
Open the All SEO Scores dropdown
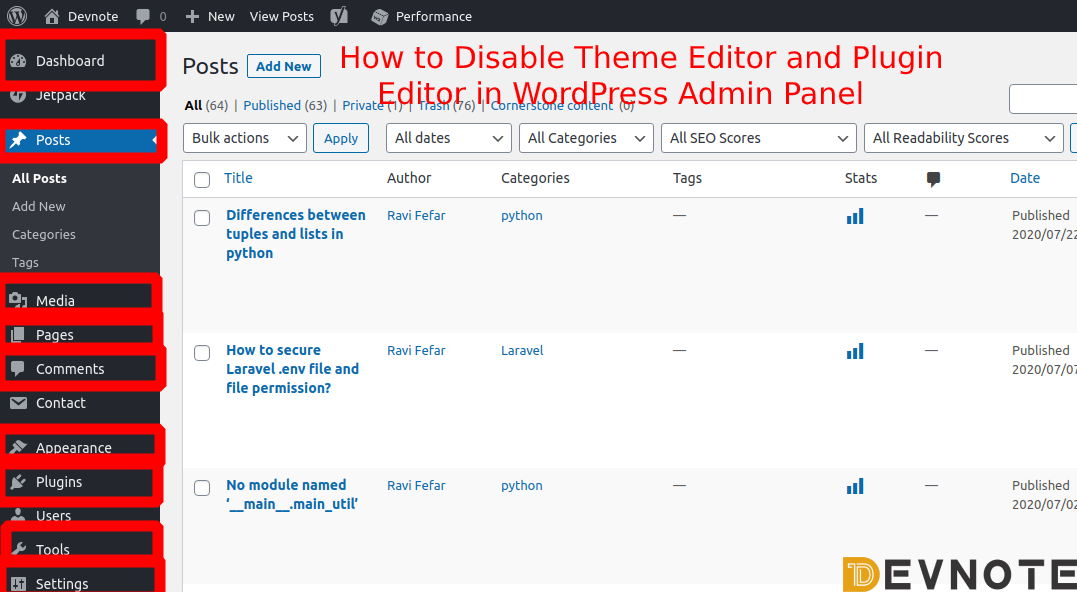[757, 137]
